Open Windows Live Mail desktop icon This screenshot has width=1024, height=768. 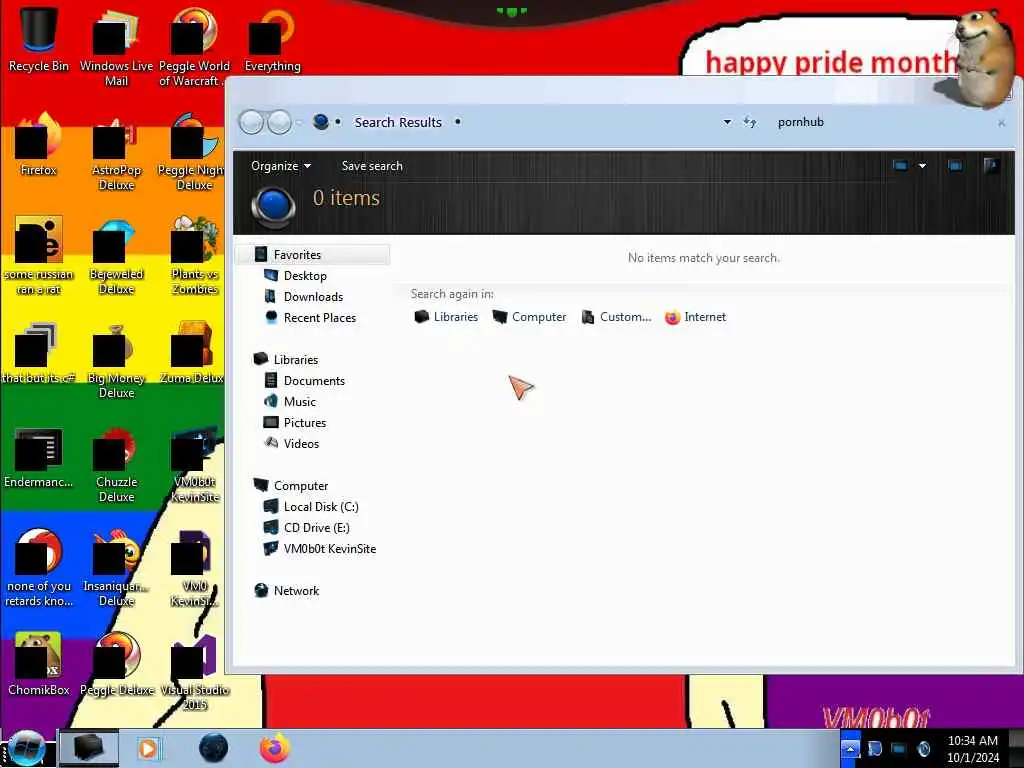pyautogui.click(x=116, y=47)
